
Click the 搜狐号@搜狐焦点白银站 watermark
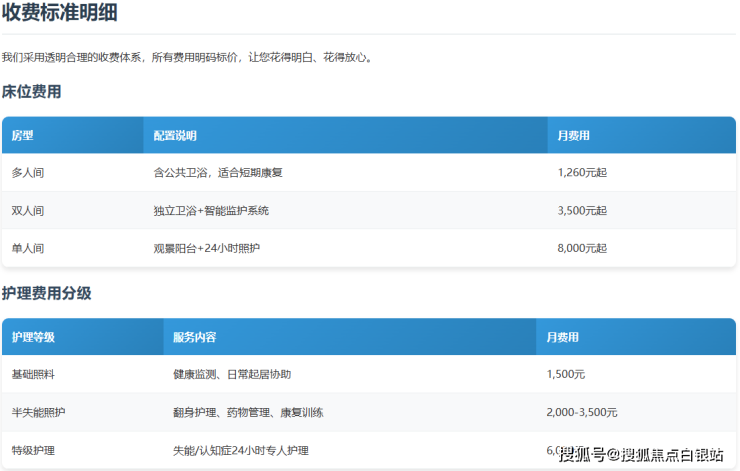[641, 455]
